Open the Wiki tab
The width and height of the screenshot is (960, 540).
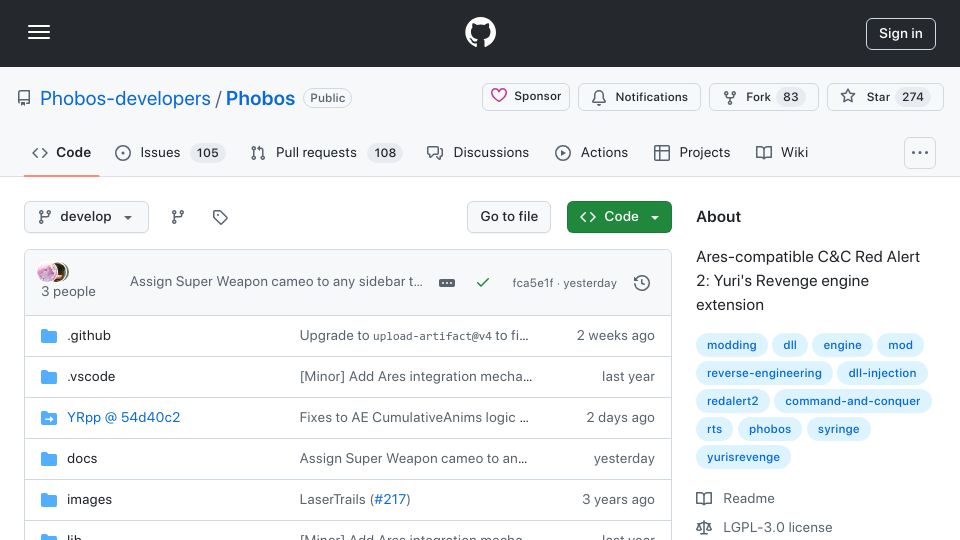tap(782, 152)
